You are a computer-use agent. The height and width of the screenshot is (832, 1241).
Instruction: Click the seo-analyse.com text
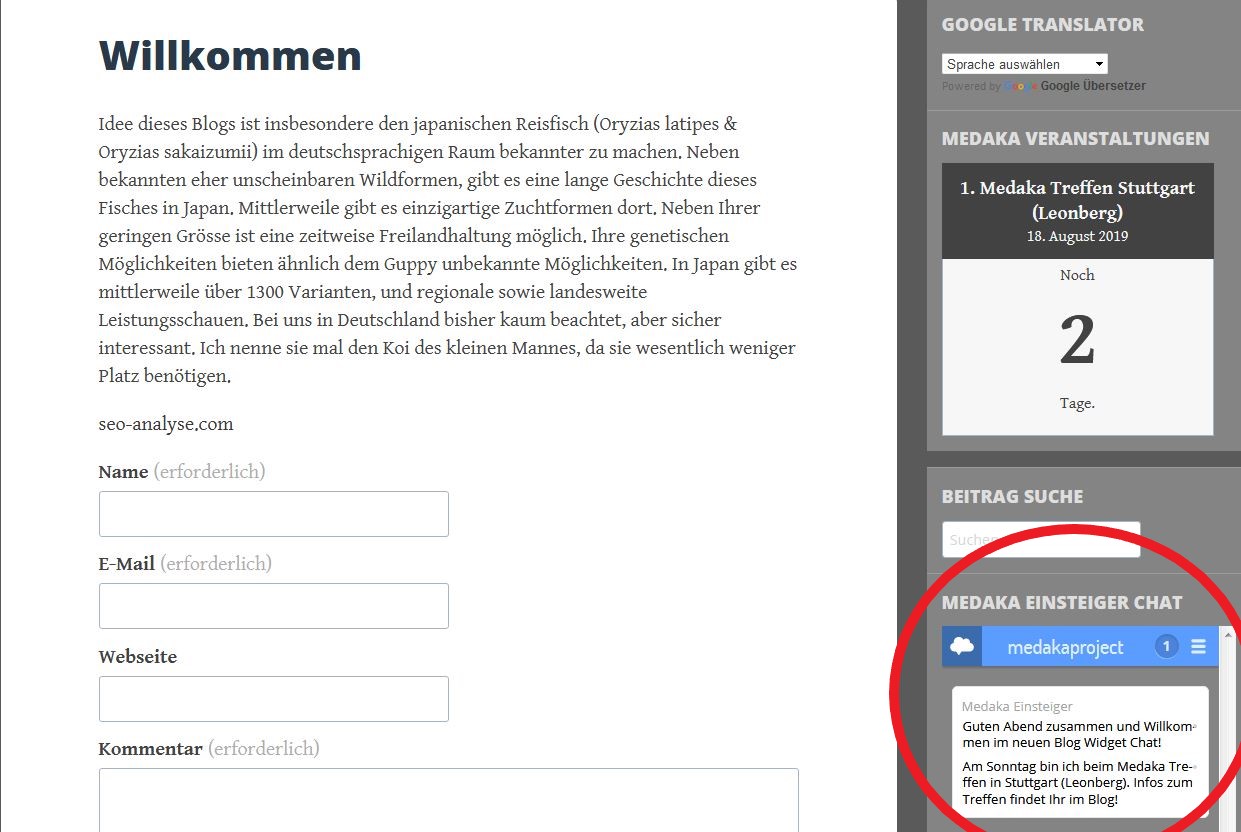coord(166,424)
